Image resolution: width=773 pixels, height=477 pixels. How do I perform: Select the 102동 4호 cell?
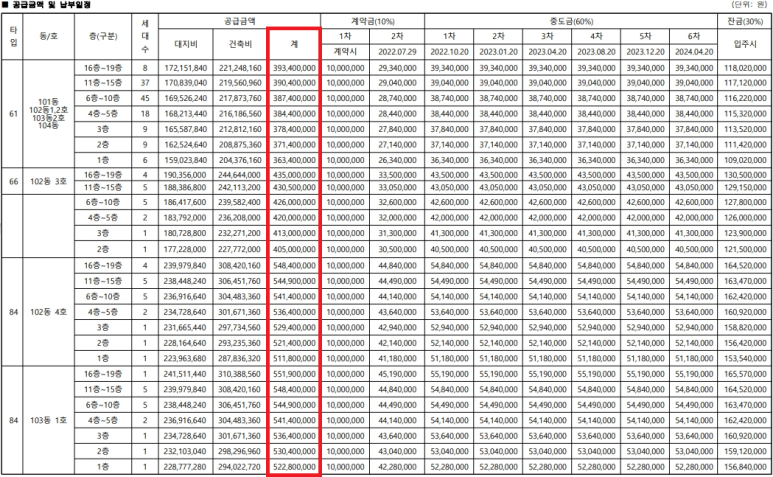[48, 312]
